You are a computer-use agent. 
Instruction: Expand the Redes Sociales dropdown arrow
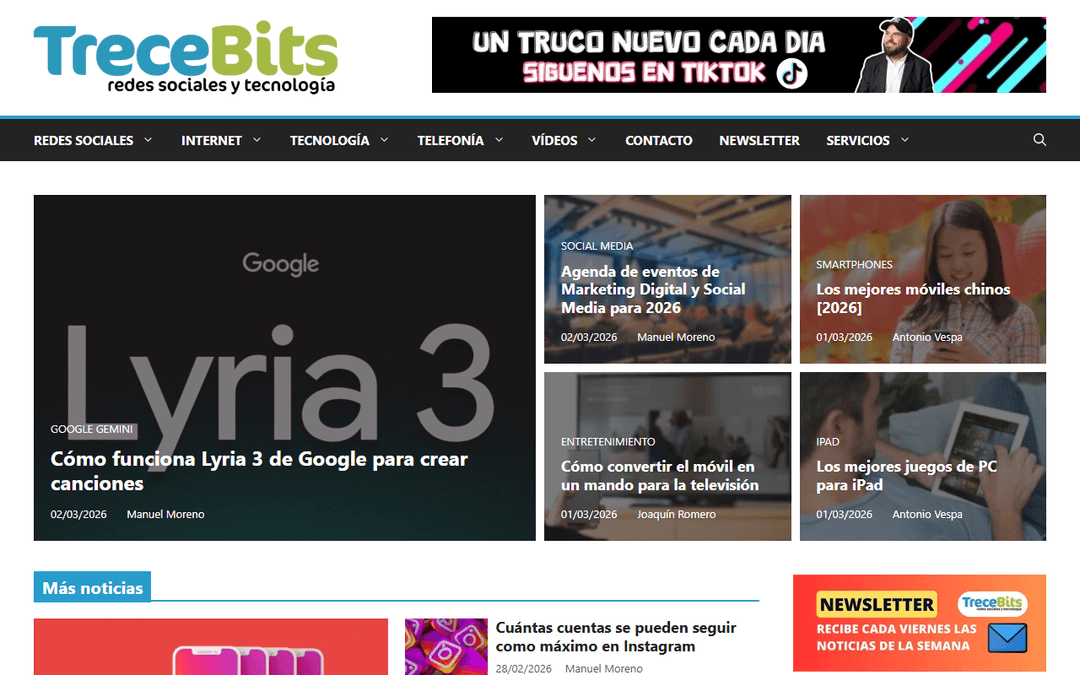click(x=148, y=140)
